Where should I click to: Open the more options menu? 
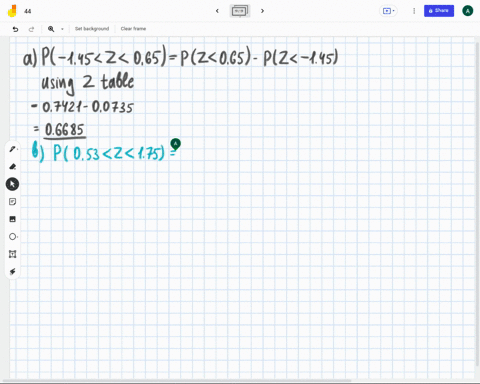coord(414,11)
